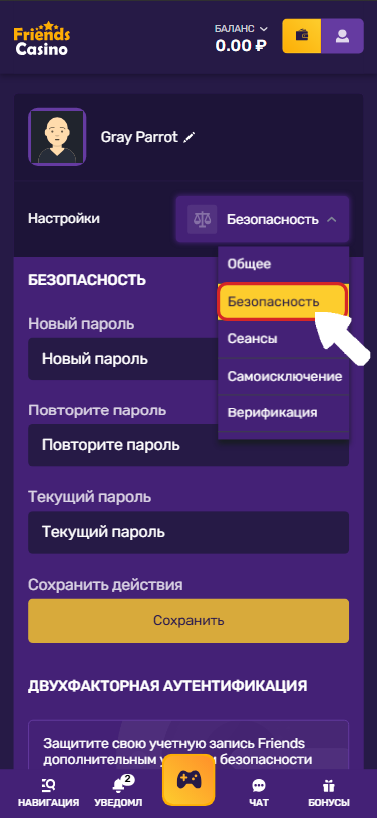
Task: Collapse the Безопасность settings dropdown
Action: point(262,220)
